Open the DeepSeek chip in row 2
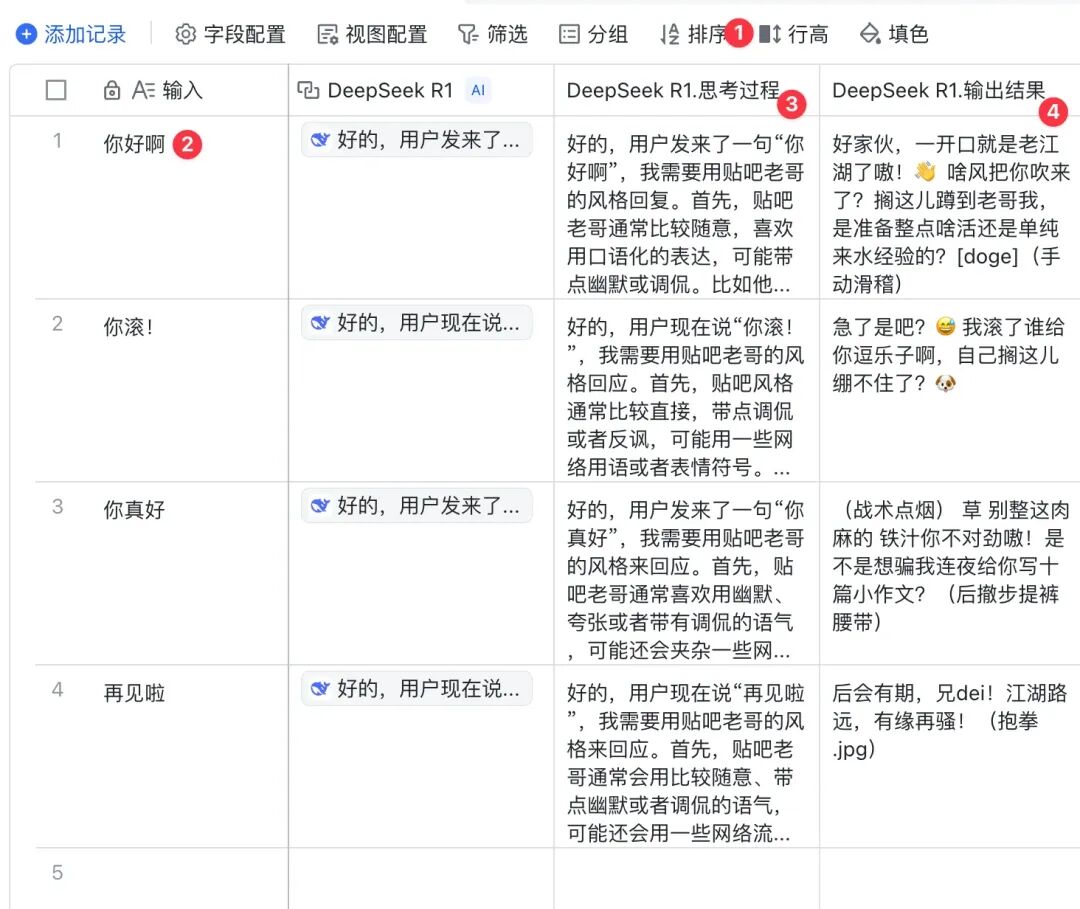Image resolution: width=1080 pixels, height=909 pixels. pyautogui.click(x=417, y=322)
